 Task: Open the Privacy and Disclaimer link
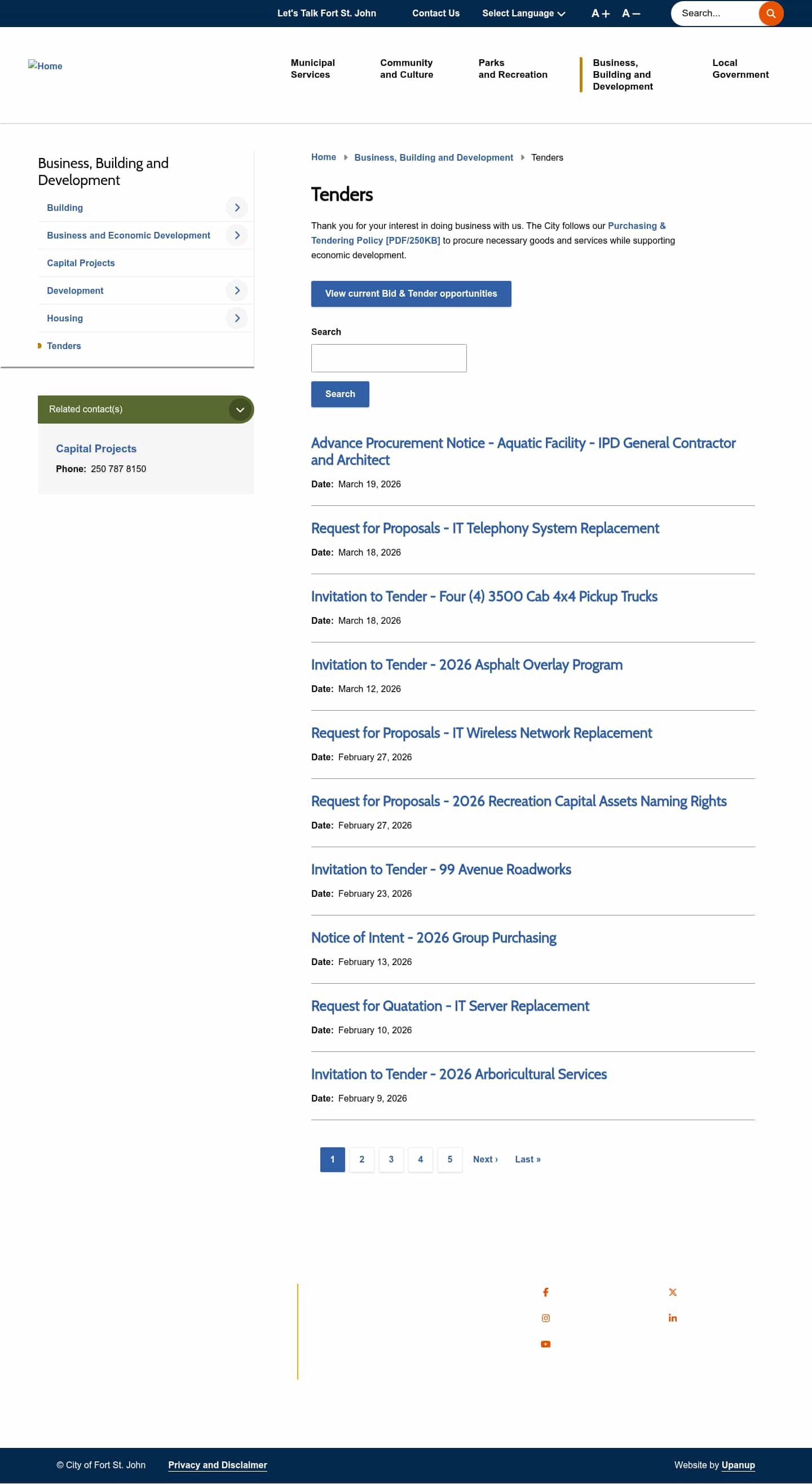pos(217,1465)
